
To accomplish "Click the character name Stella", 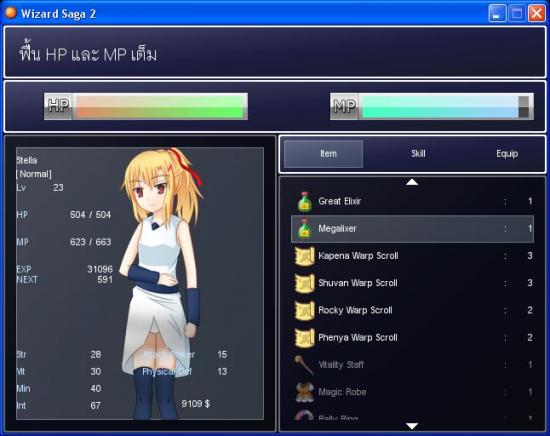I will 27,160.
